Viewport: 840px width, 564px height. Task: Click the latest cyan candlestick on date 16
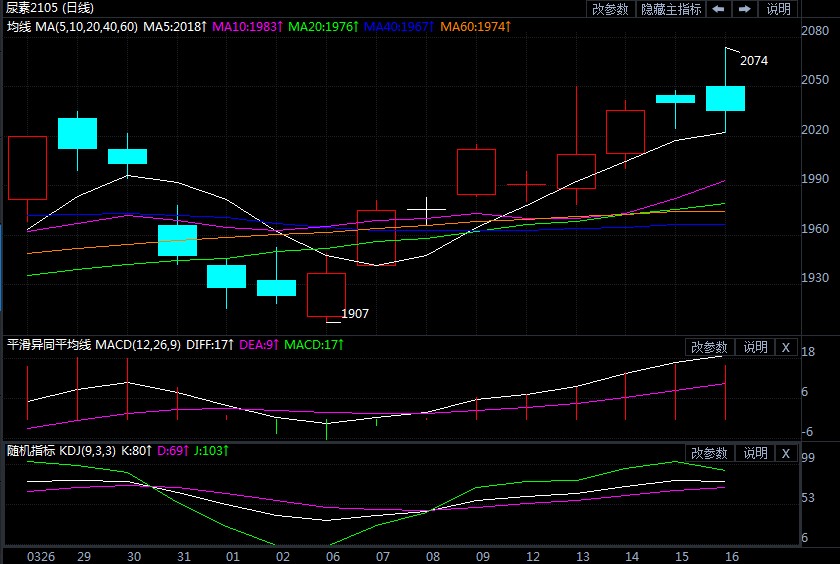tap(725, 98)
